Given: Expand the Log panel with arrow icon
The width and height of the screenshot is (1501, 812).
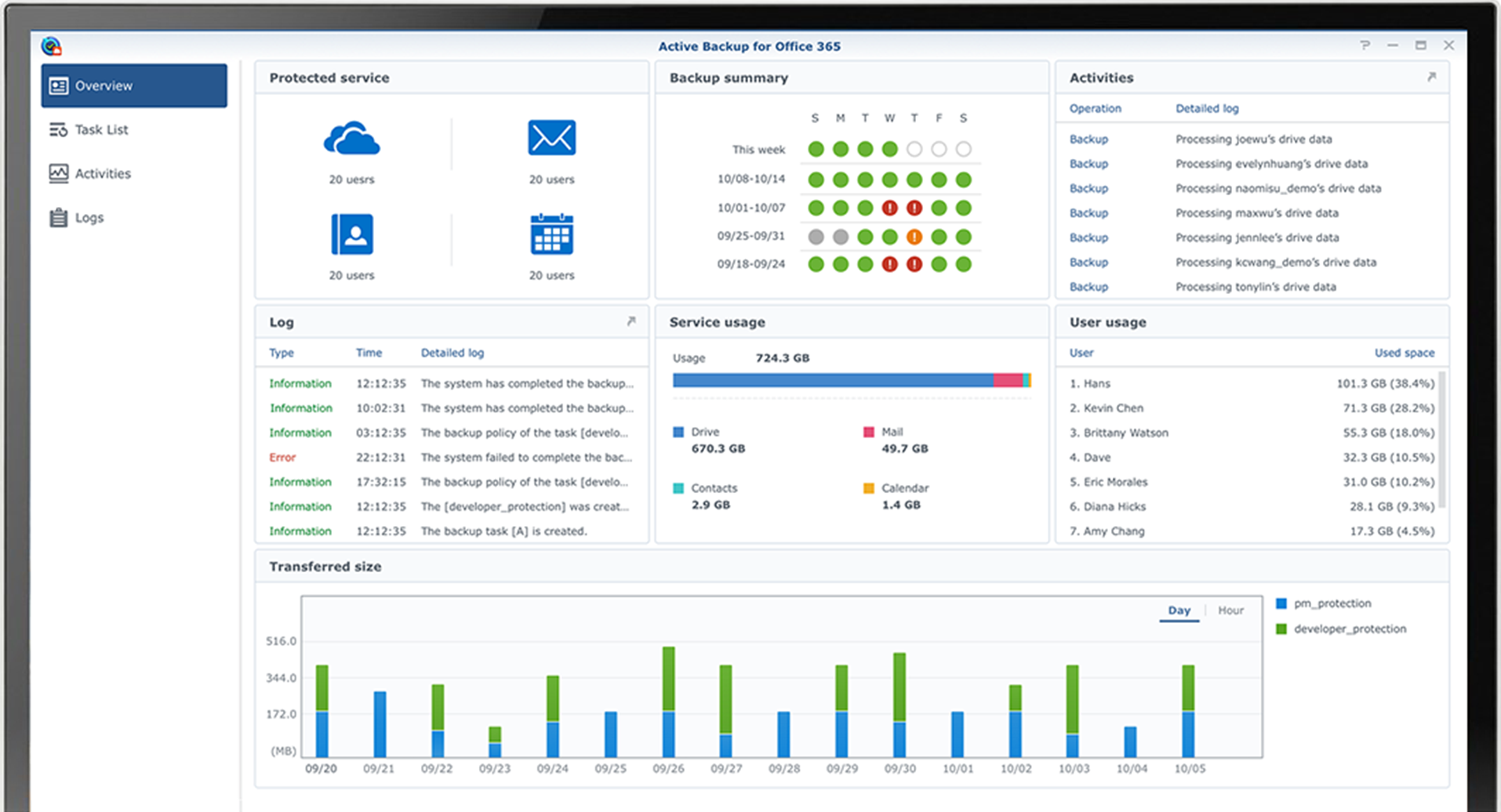Looking at the screenshot, I should tap(631, 321).
